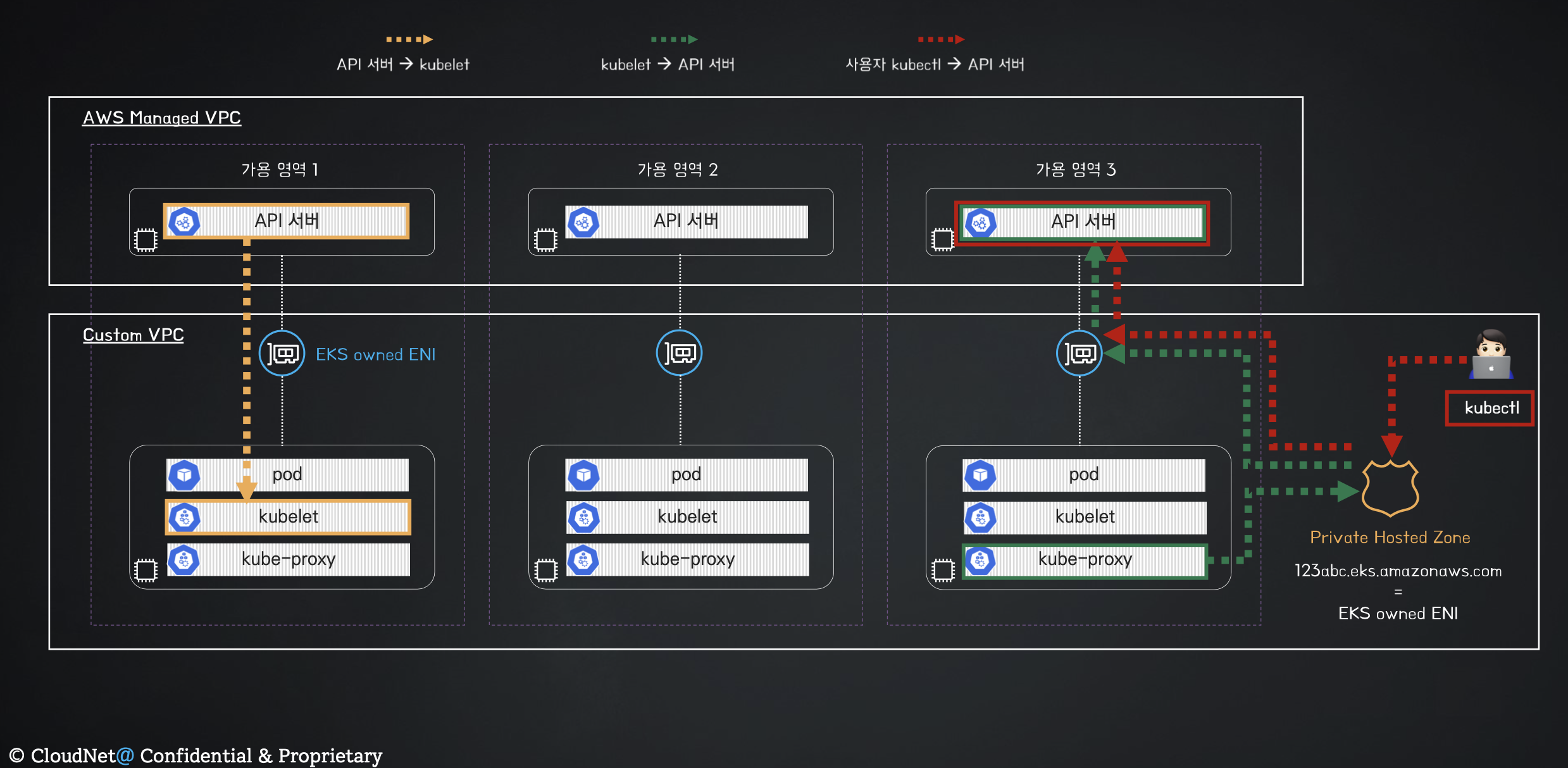Image resolution: width=1568 pixels, height=768 pixels.
Task: Click the kubelet Kubernetes icon in zone 2
Action: point(583,517)
